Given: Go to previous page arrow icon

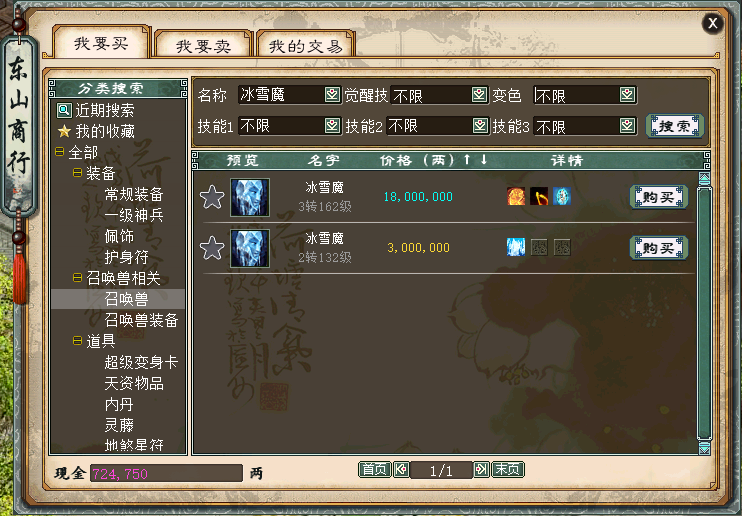Looking at the screenshot, I should coord(401,470).
